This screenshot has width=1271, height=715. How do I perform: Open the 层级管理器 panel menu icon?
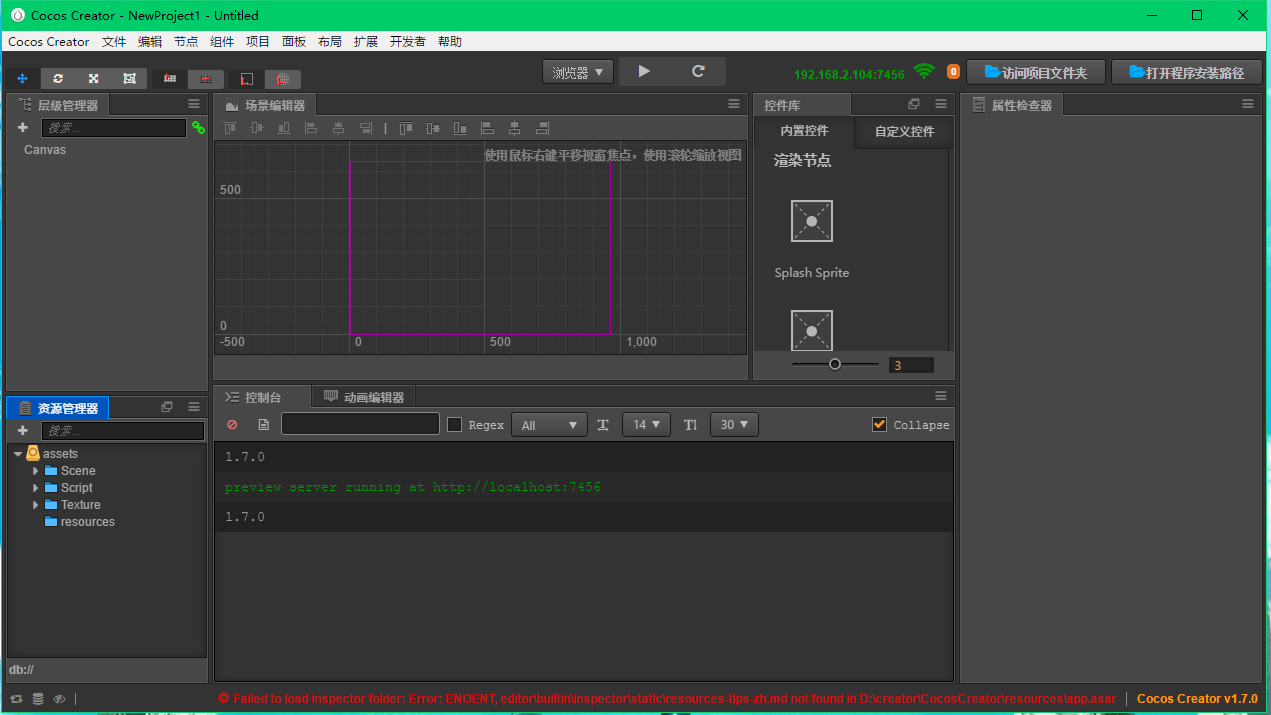click(194, 104)
